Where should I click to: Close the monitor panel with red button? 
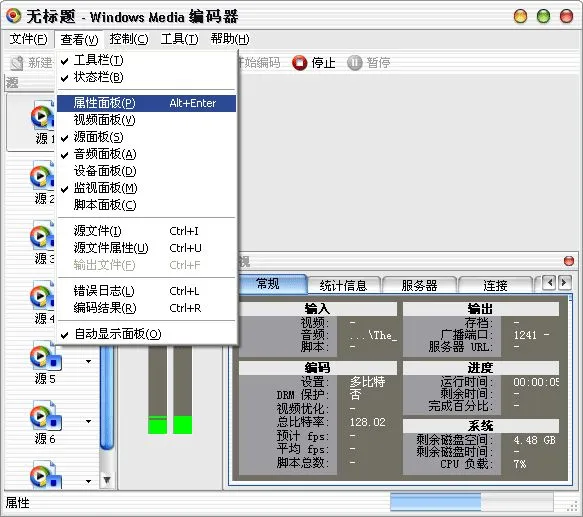[568, 261]
